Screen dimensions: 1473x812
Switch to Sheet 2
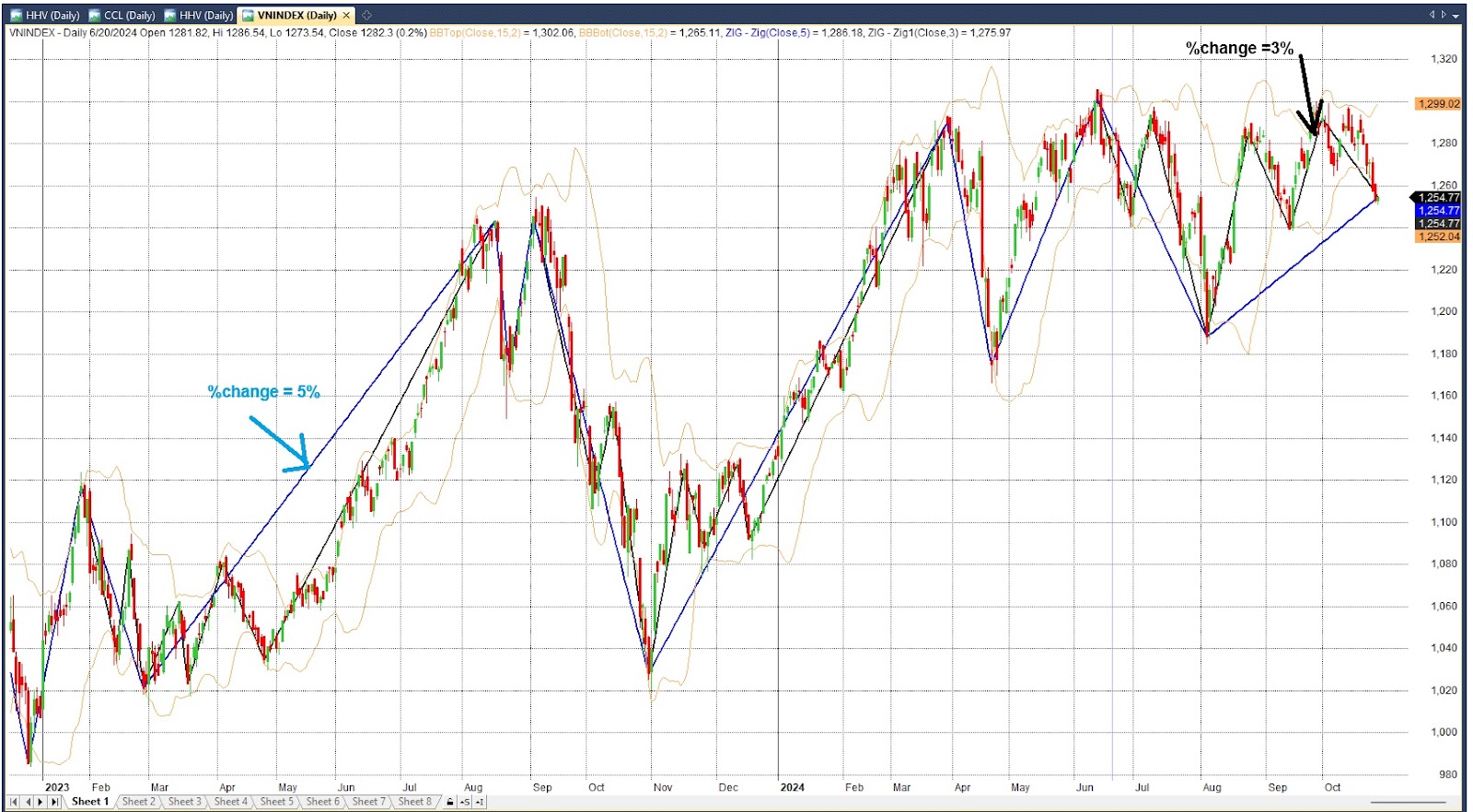pos(138,802)
